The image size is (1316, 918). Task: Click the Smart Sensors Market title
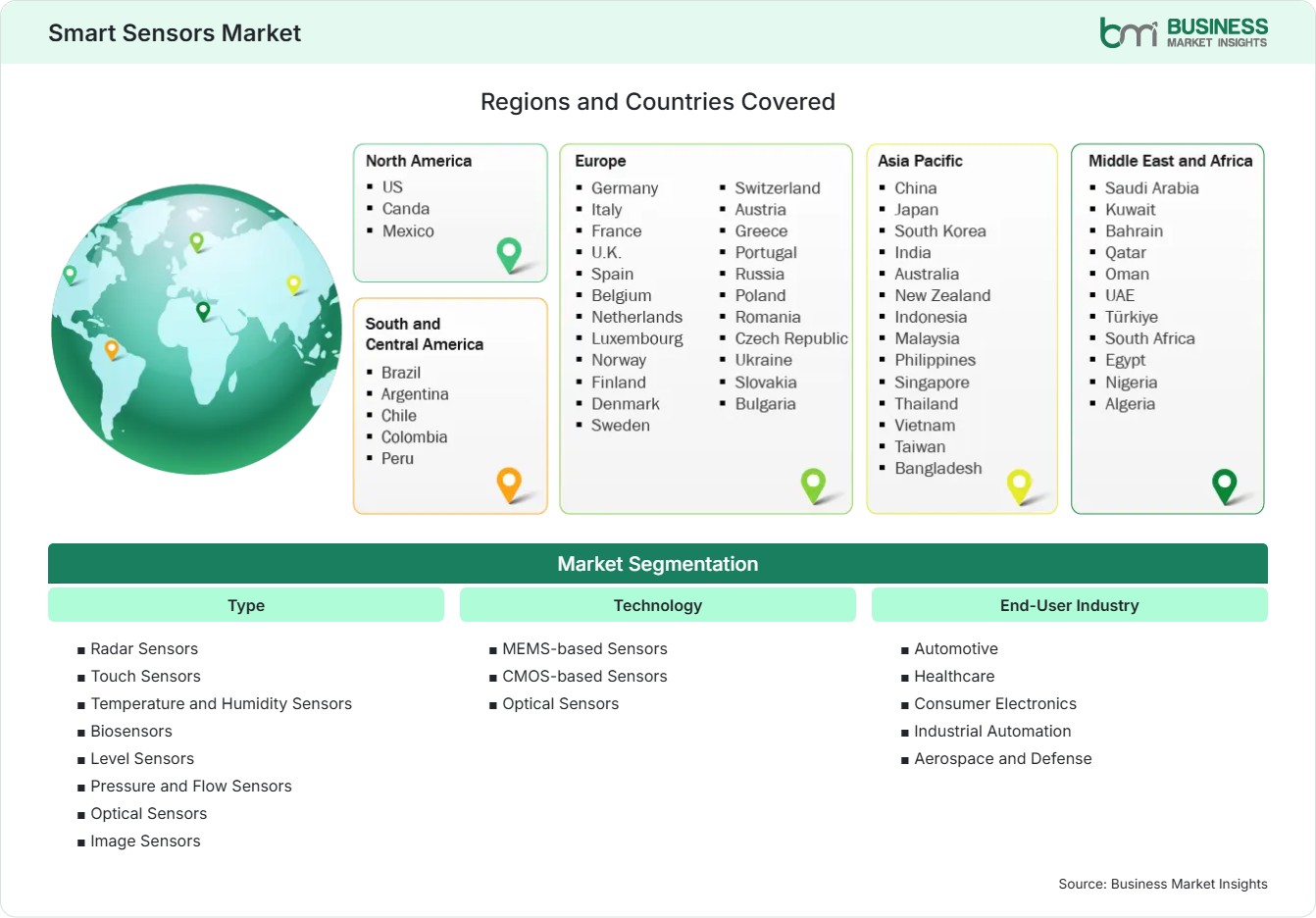click(175, 32)
